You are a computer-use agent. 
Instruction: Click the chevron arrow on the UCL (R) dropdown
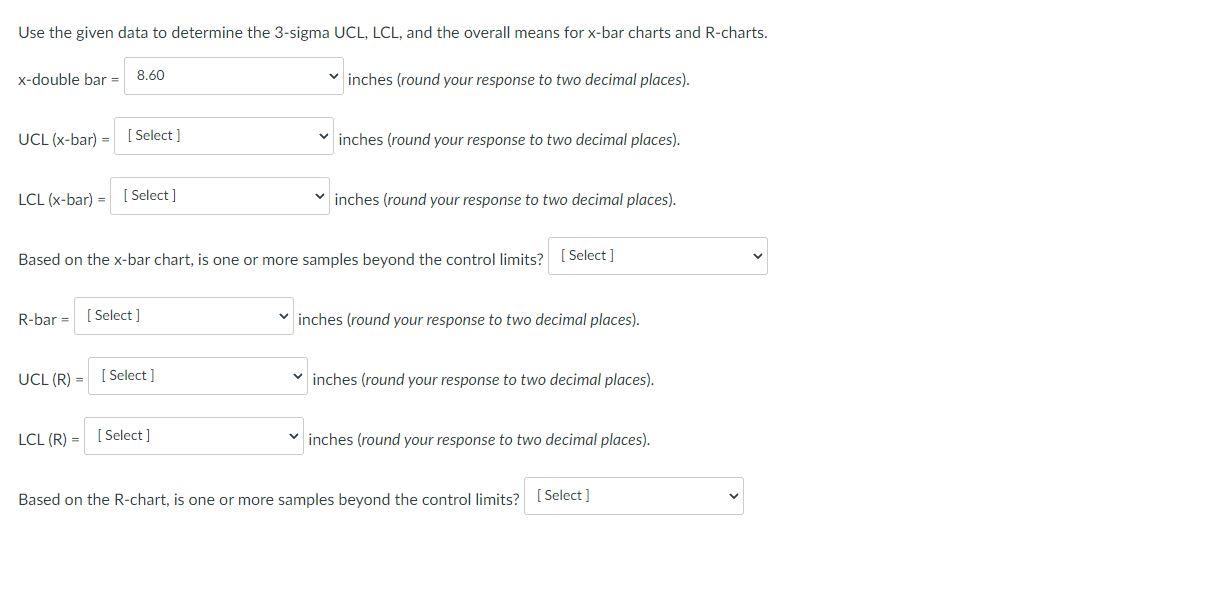pos(296,376)
